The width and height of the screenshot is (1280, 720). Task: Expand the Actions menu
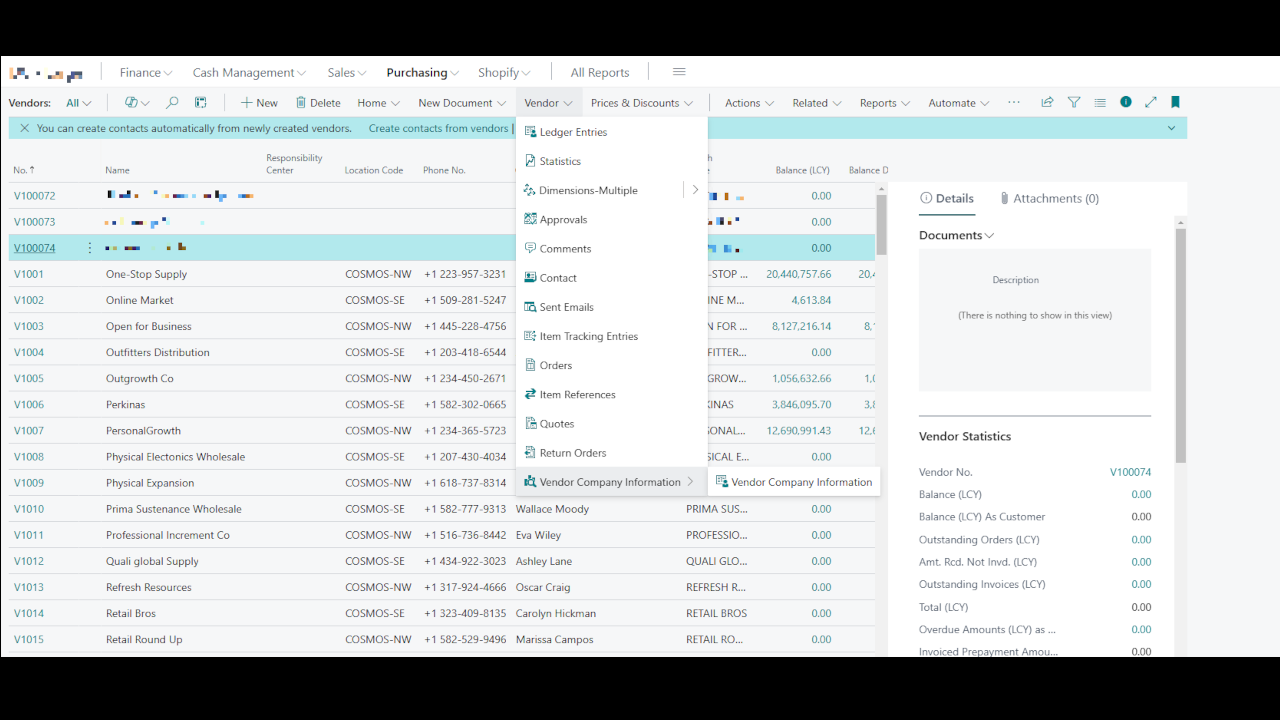point(750,102)
